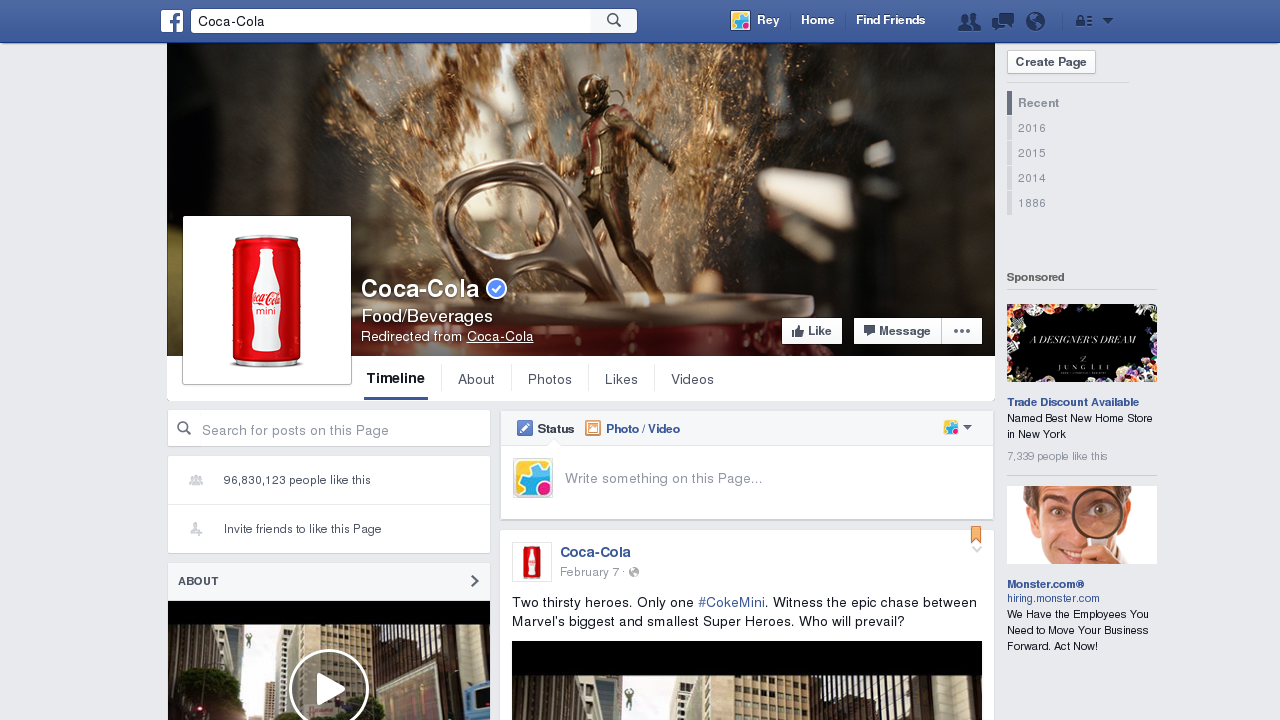Like the Coca-Cola page
This screenshot has height=720, width=1280.
[x=812, y=331]
